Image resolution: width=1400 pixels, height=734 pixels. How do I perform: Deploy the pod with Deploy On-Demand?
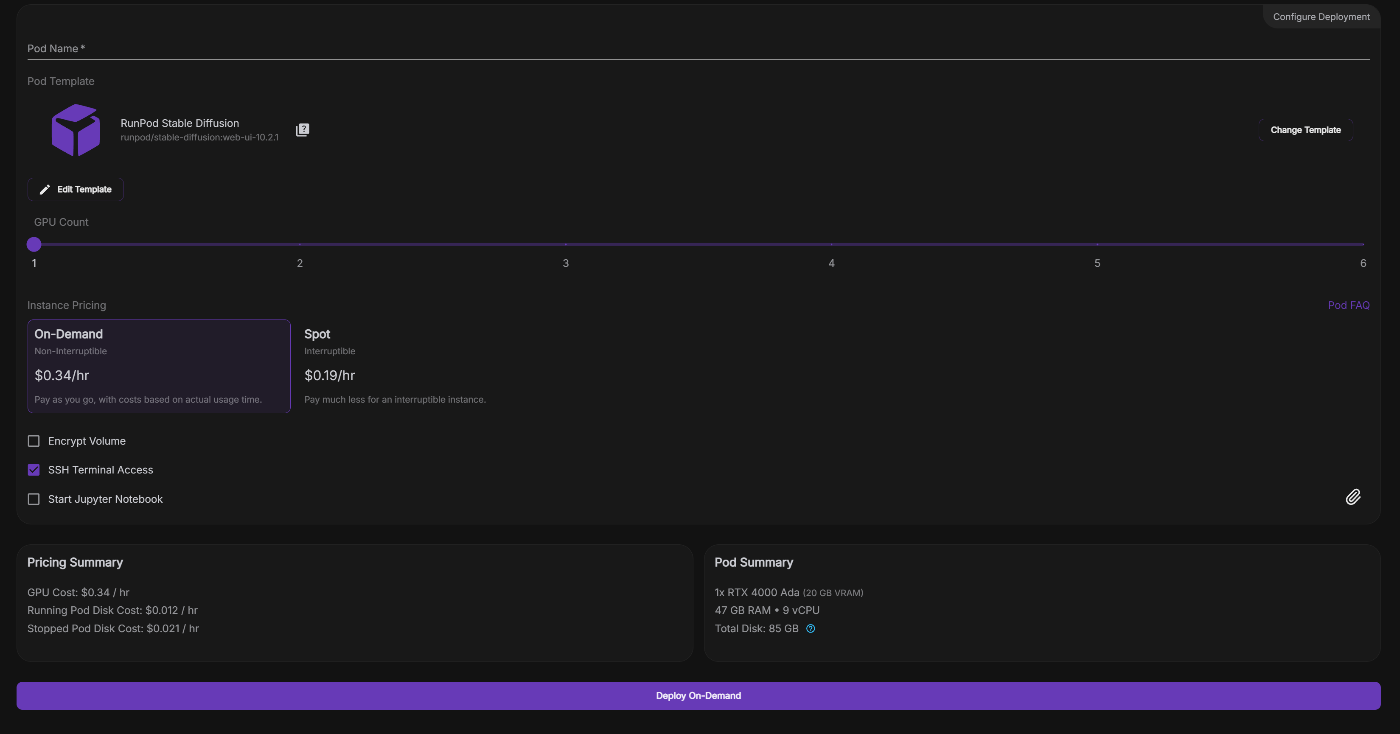click(x=698, y=696)
